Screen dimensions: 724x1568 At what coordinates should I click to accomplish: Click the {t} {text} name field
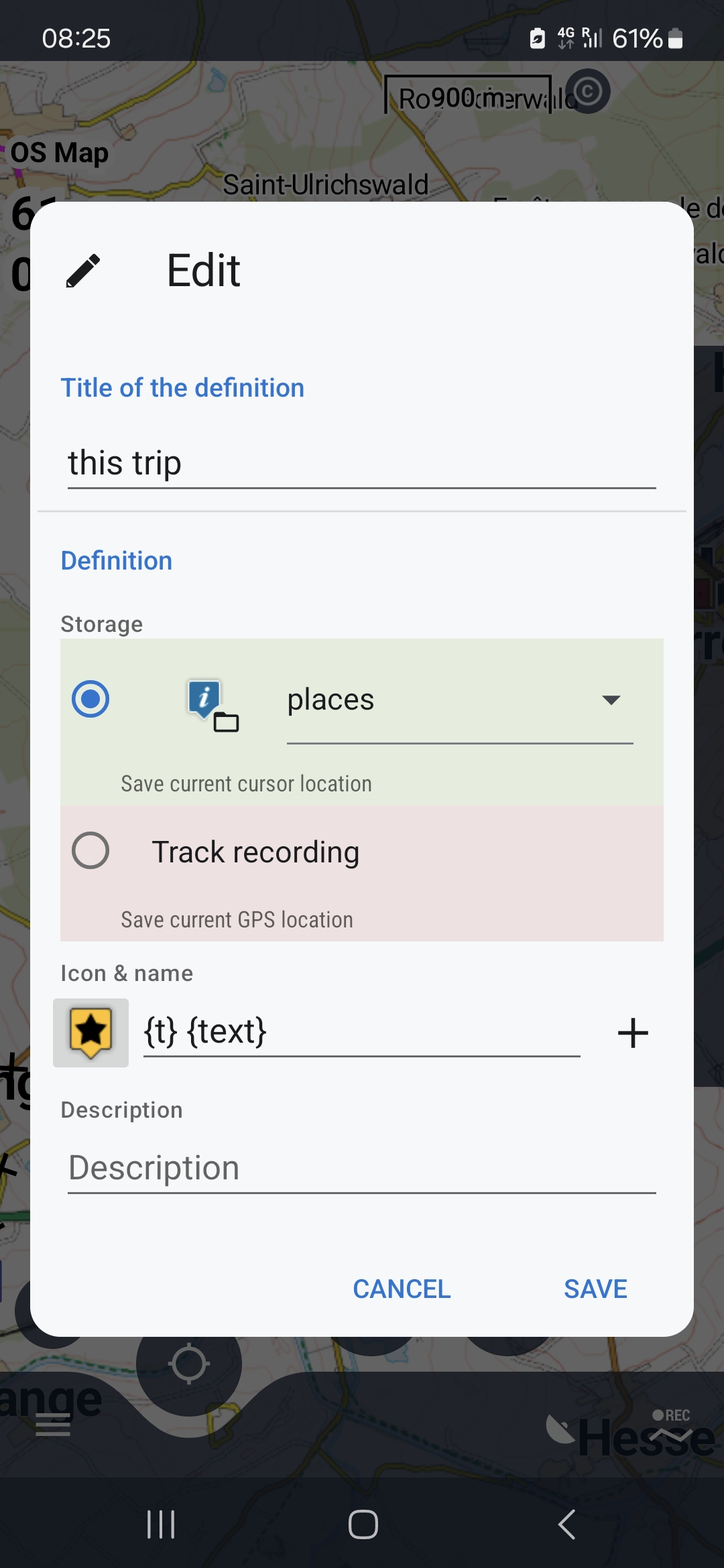362,1032
